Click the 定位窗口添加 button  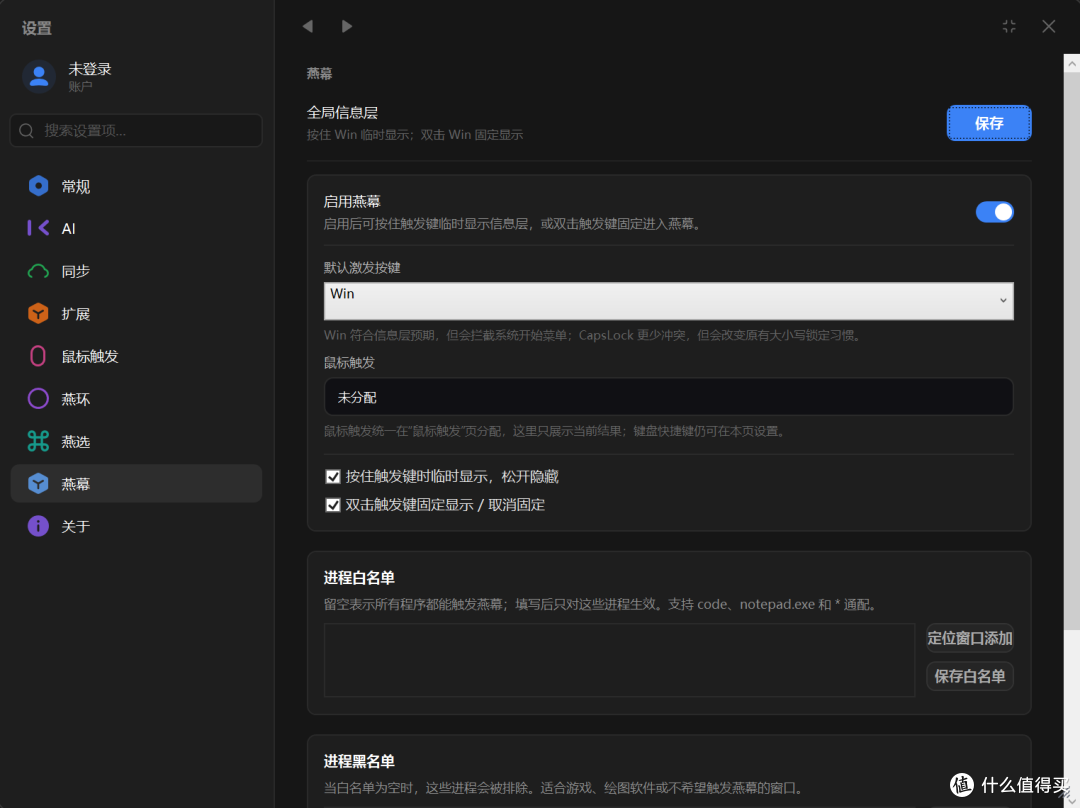[970, 638]
